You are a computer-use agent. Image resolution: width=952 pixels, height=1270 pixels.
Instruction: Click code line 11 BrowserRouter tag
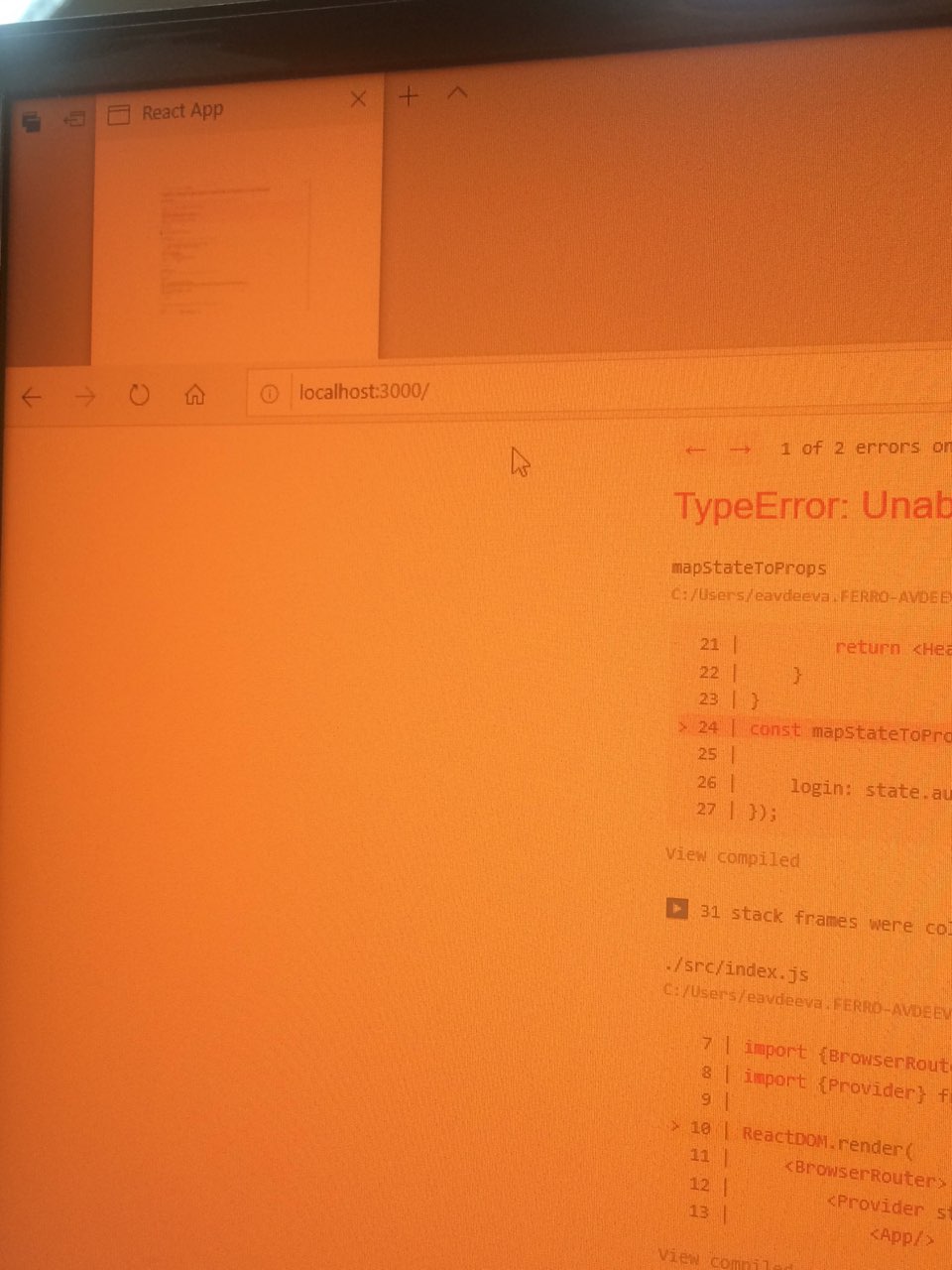(x=818, y=1167)
